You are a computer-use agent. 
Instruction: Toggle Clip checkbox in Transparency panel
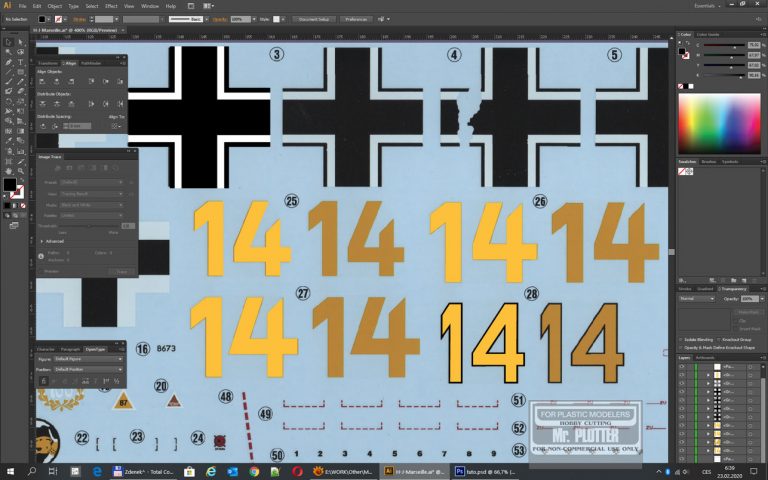point(736,321)
